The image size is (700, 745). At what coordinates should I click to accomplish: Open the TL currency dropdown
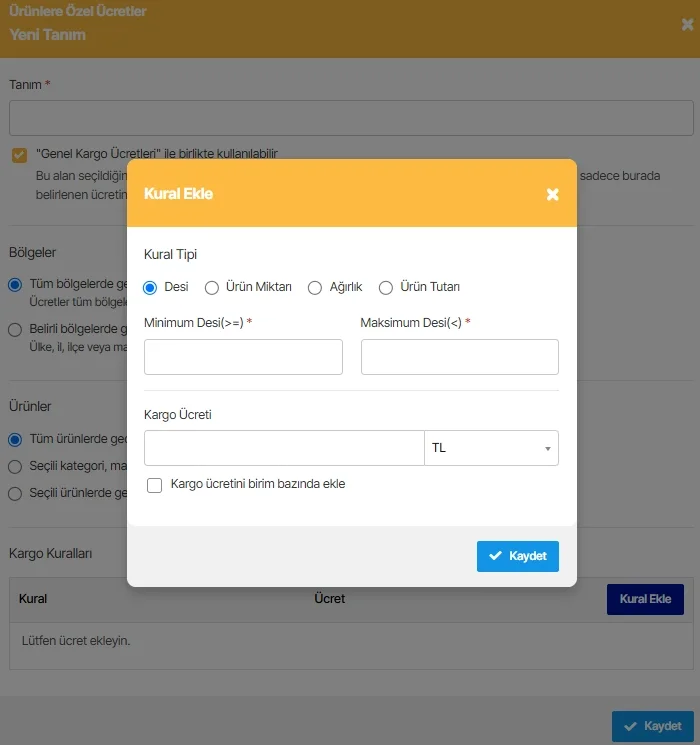491,448
